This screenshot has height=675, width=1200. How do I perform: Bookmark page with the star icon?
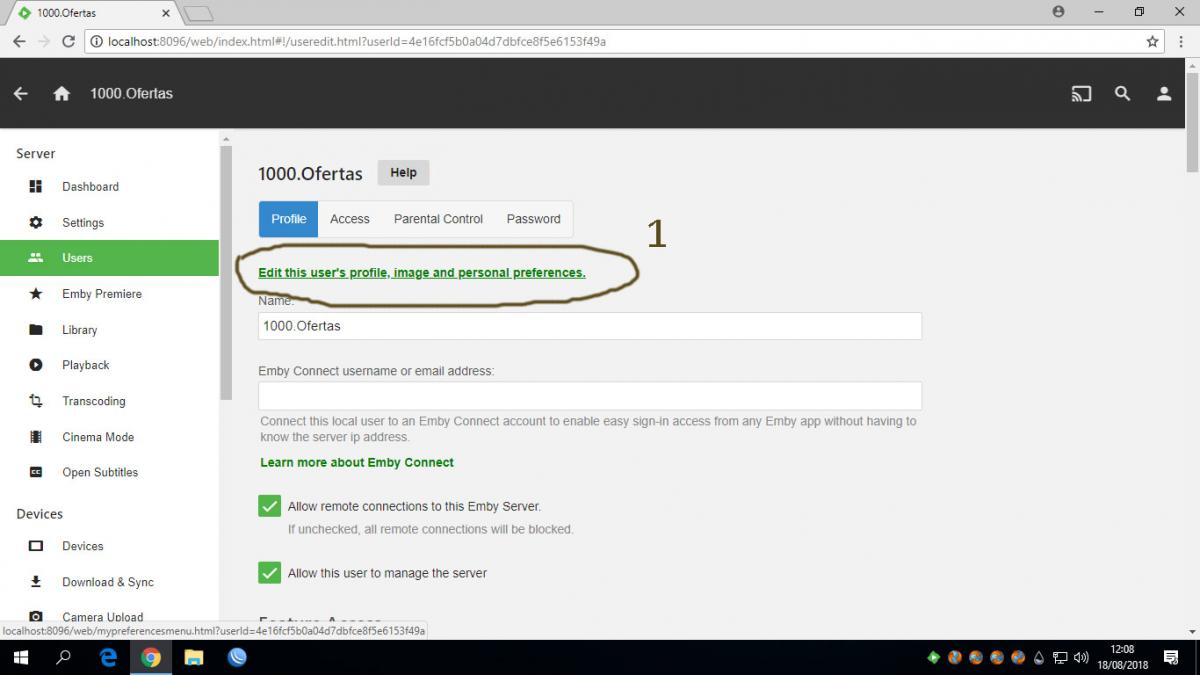[1152, 42]
